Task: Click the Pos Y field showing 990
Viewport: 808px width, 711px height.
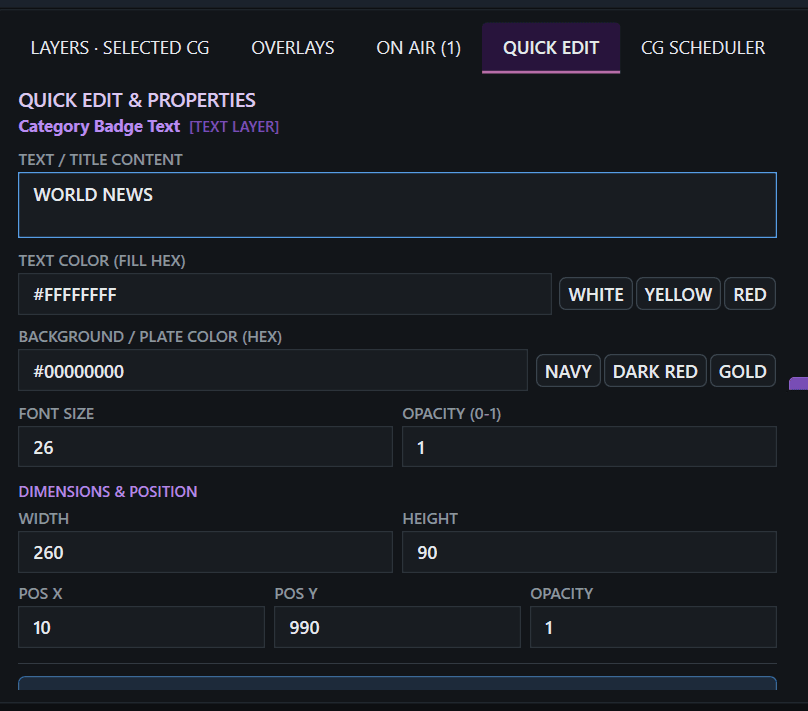Action: [x=397, y=627]
